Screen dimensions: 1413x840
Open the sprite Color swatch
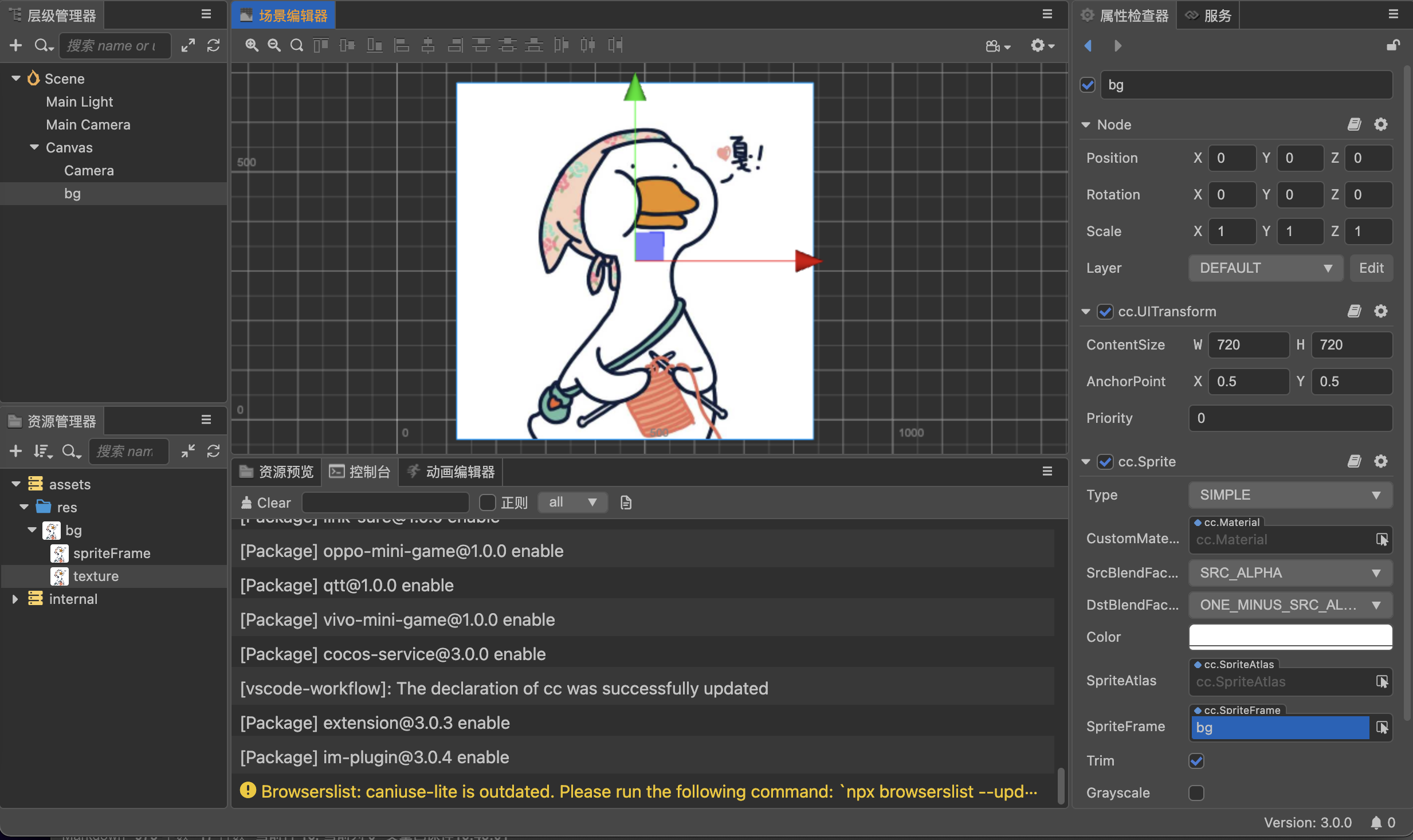click(1290, 637)
